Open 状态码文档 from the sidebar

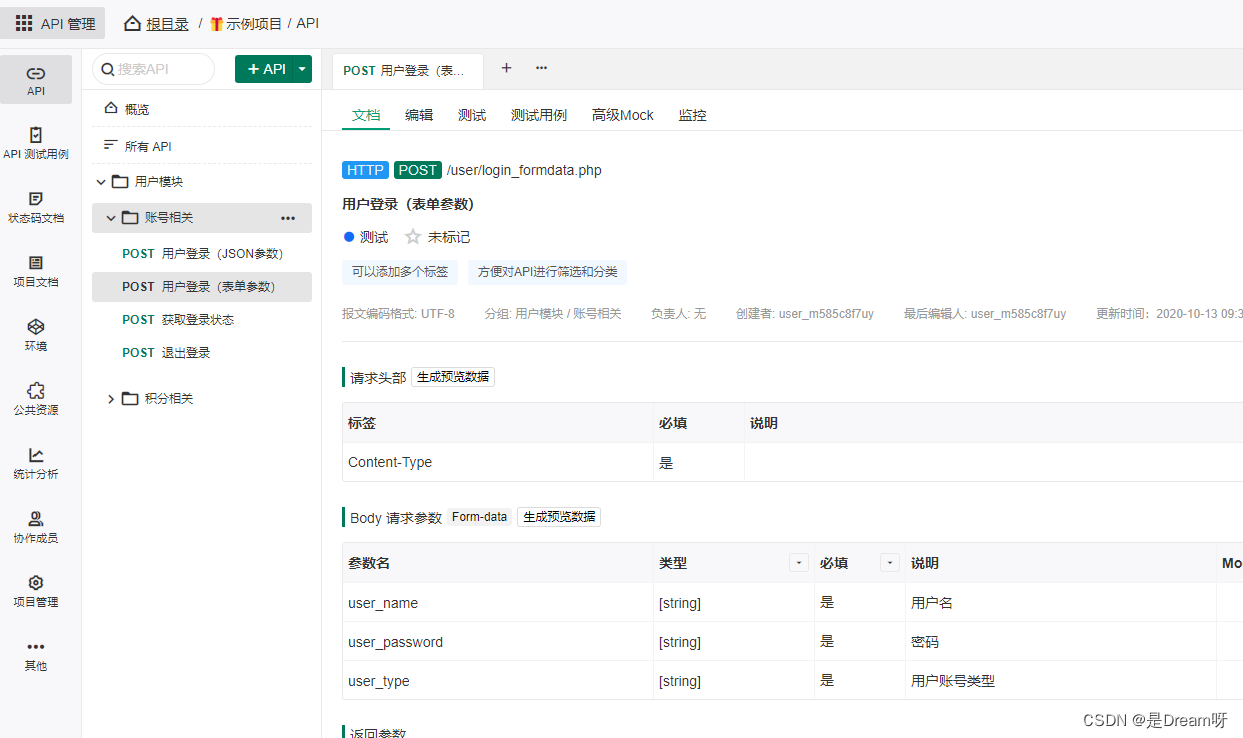[x=36, y=208]
